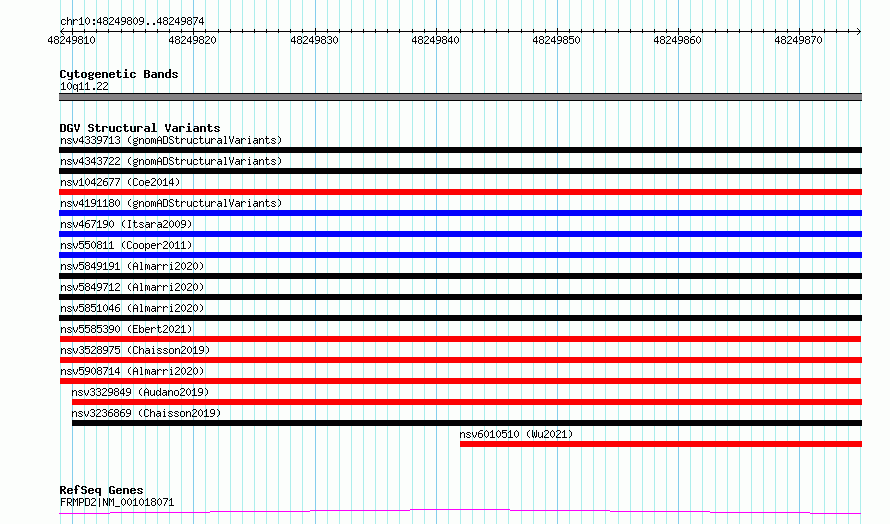Open variant nsv5849712 (Almarri2020) label
This screenshot has width=890, height=524.
pos(132,287)
